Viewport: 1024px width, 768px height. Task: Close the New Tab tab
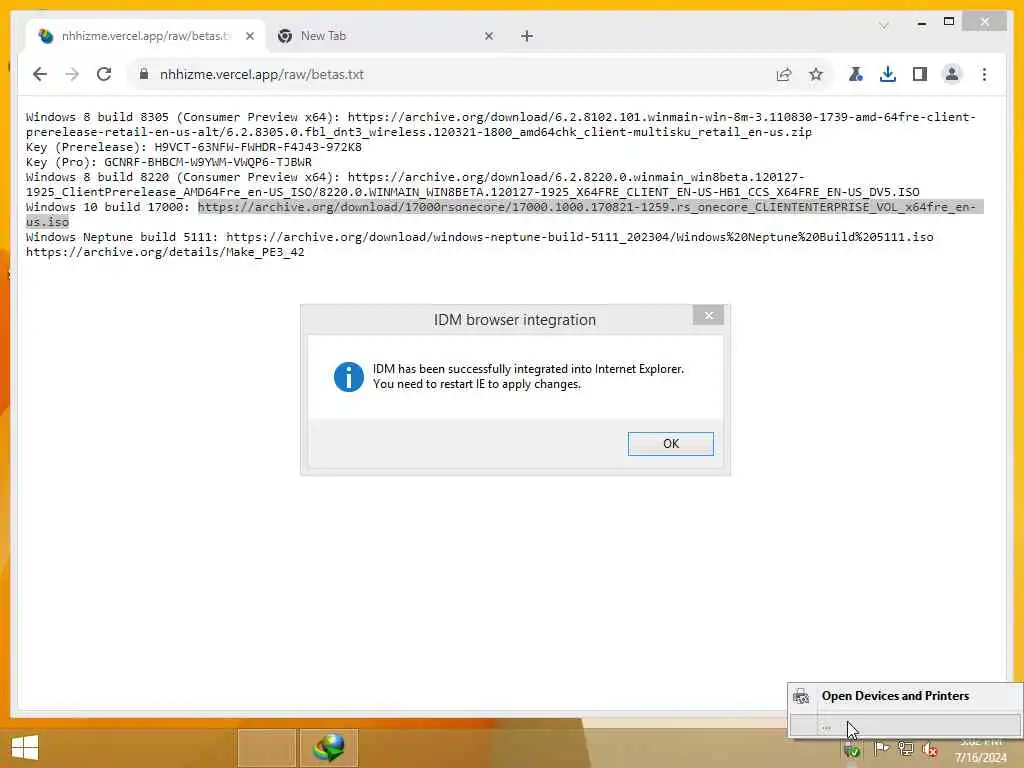pyautogui.click(x=489, y=37)
